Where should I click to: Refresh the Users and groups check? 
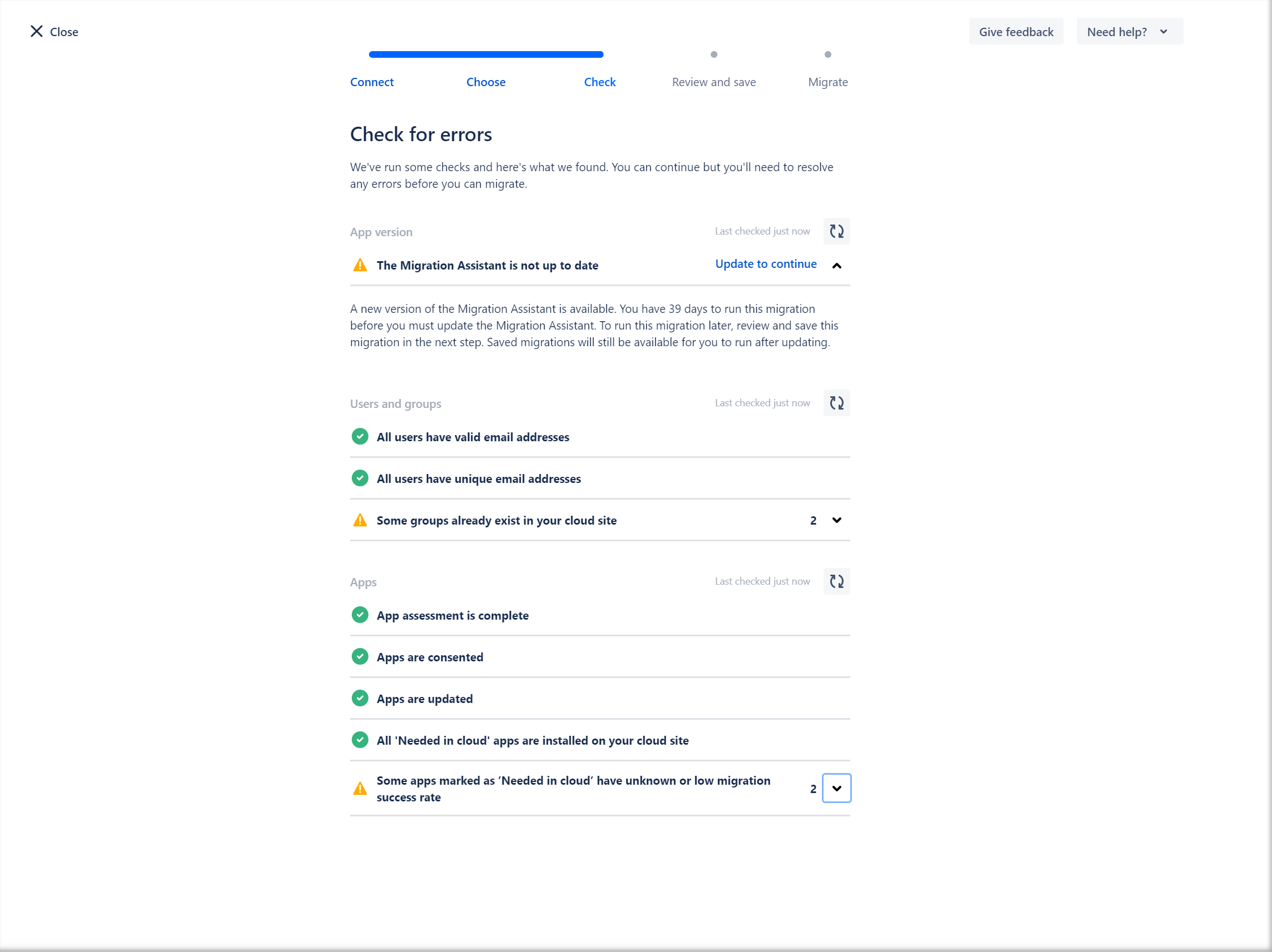[836, 403]
